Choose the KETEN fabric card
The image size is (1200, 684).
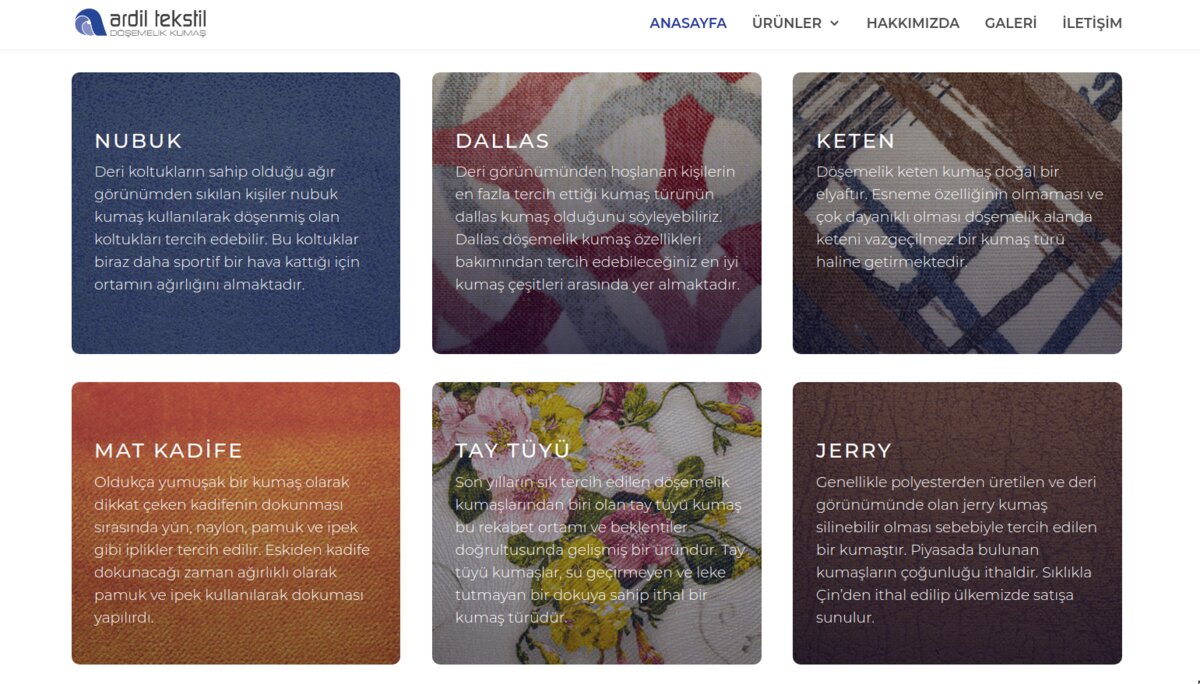pyautogui.click(x=957, y=213)
